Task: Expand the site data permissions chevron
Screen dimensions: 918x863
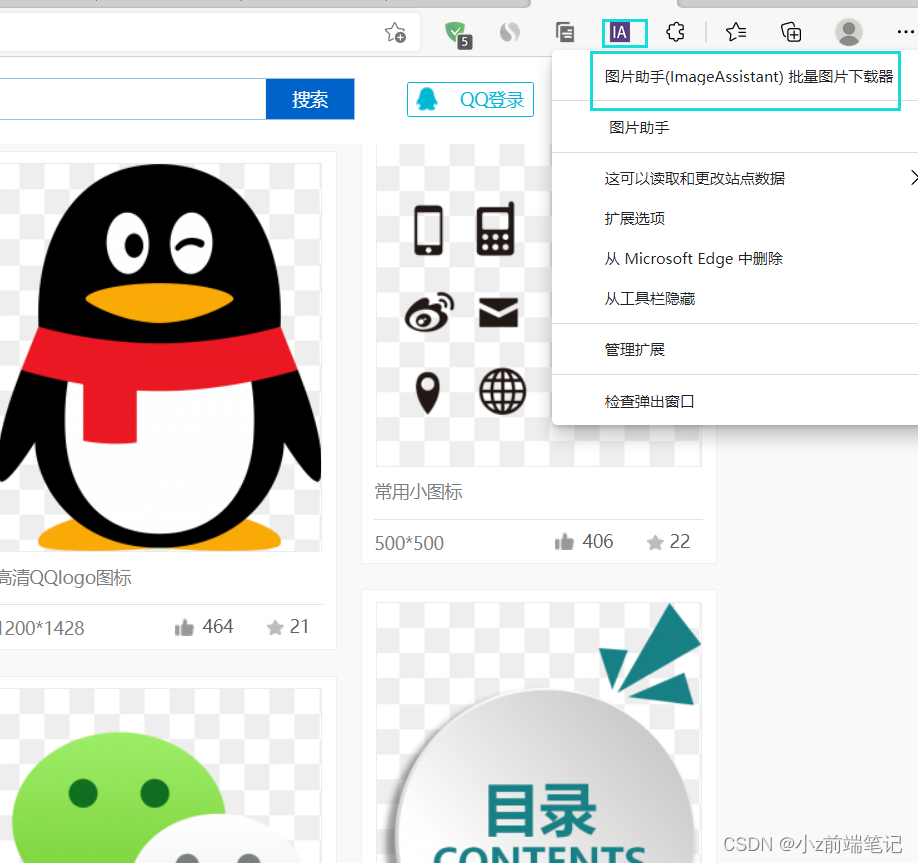Action: point(912,177)
